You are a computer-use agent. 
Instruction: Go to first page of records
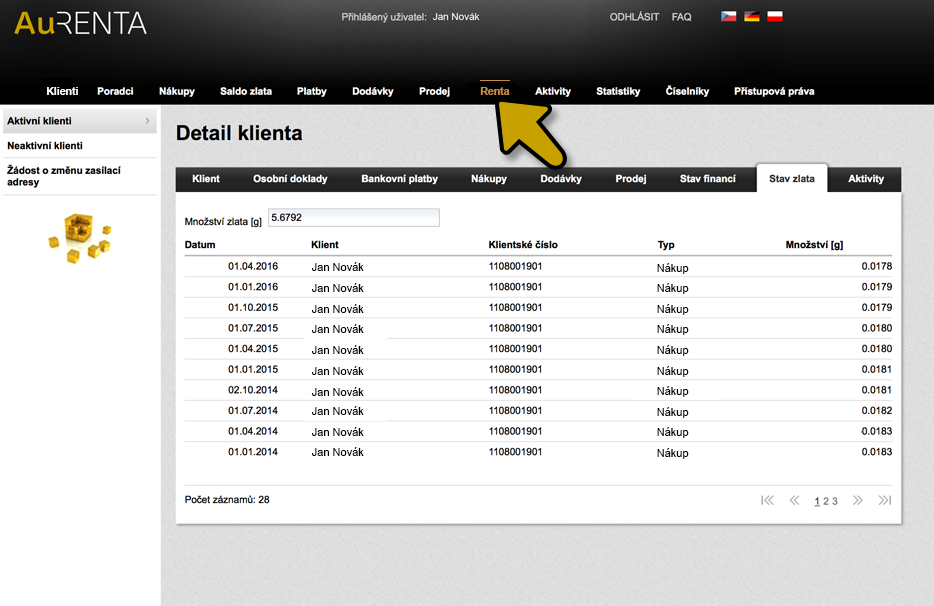point(767,500)
